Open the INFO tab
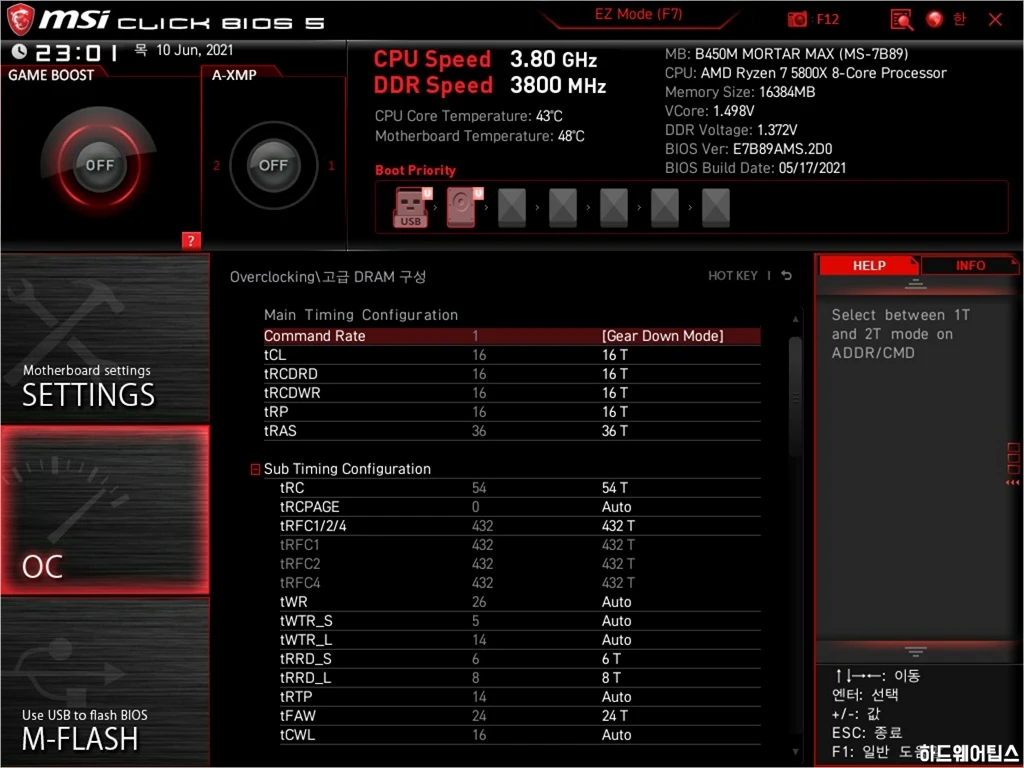Viewport: 1024px width, 768px height. coord(970,266)
